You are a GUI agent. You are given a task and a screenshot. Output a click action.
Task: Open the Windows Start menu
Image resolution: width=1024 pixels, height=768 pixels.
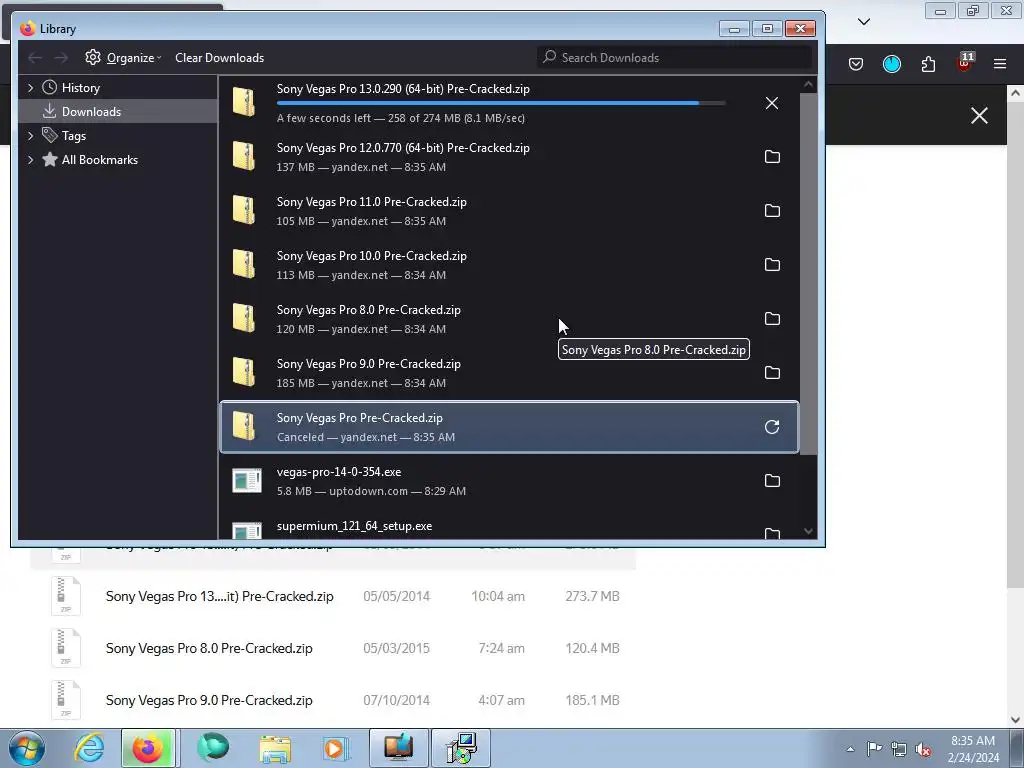coord(27,748)
